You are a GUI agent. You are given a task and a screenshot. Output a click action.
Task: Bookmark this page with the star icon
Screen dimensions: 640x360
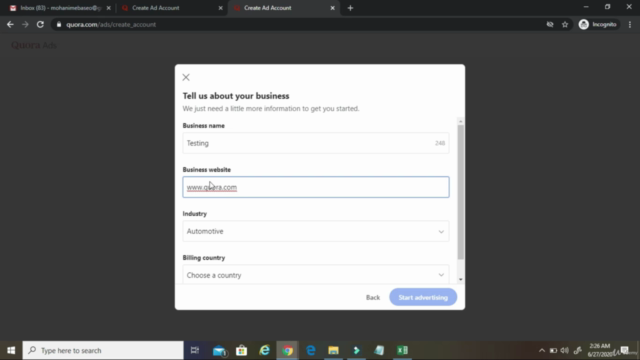(565, 24)
